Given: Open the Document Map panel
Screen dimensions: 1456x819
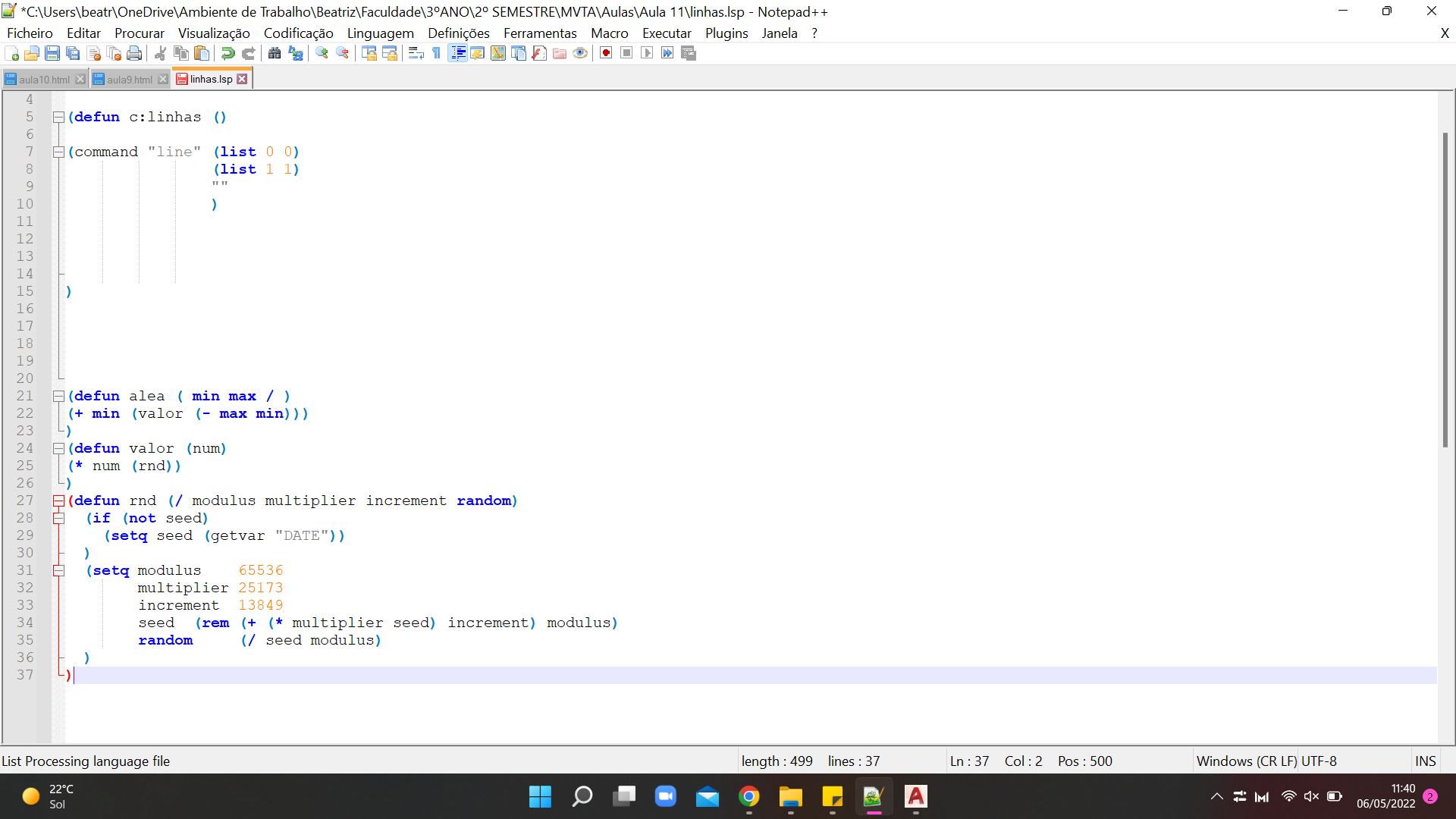Looking at the screenshot, I should pos(498,53).
